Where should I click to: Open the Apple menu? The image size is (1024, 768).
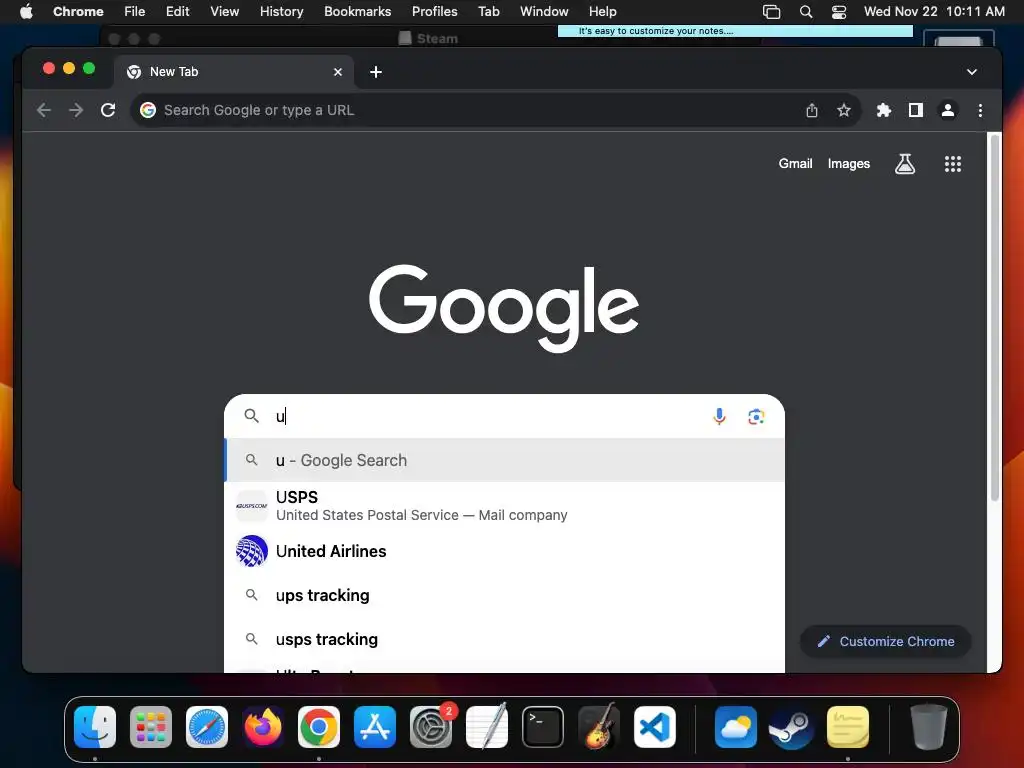(x=26, y=11)
